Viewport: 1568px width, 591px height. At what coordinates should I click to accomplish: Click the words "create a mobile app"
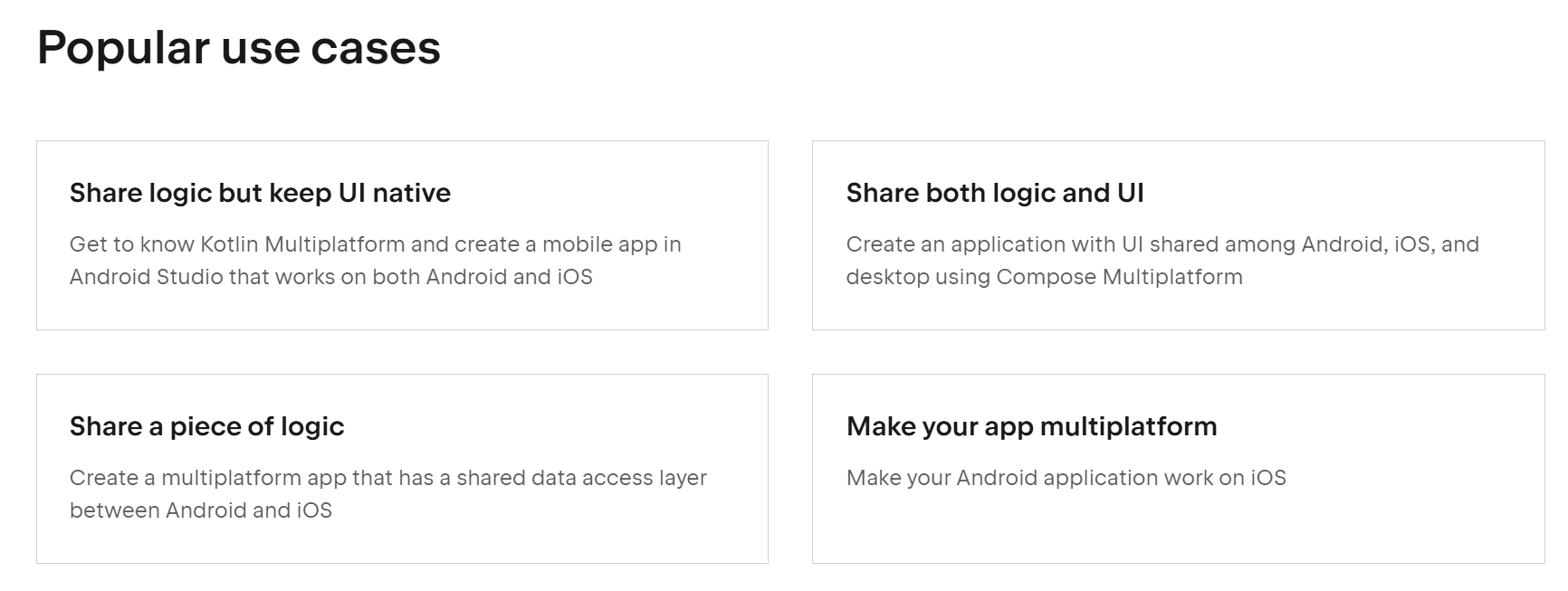coord(555,244)
